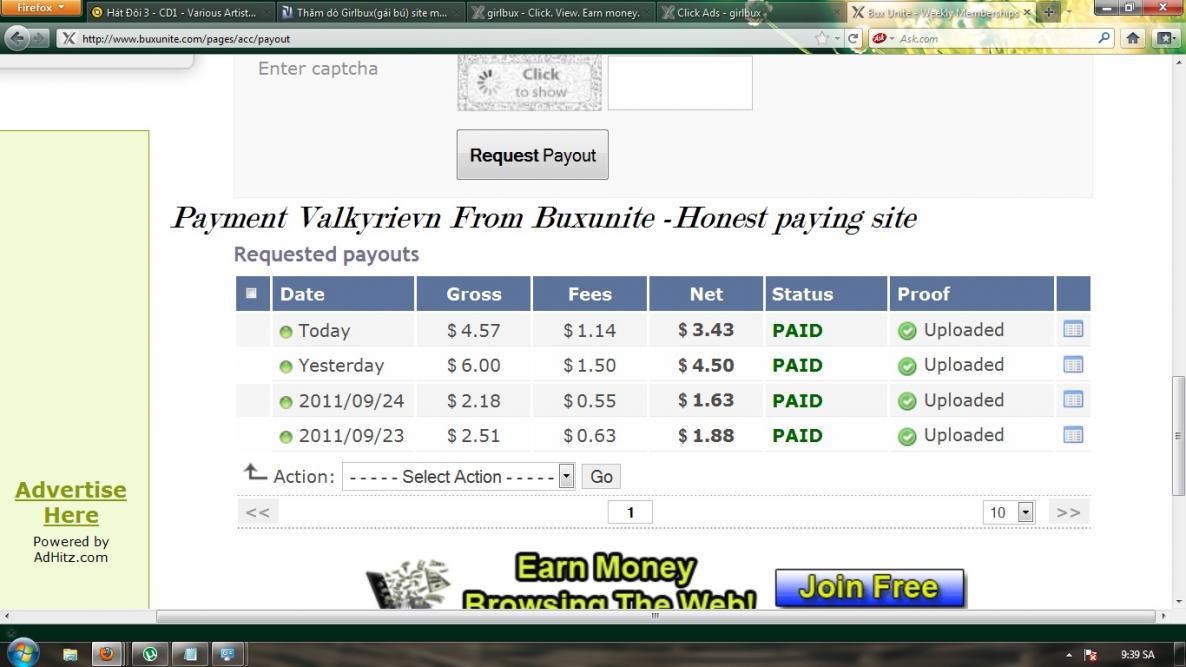Open details icon for the 2011/09/24 payout
The image size is (1186, 667).
coord(1073,399)
